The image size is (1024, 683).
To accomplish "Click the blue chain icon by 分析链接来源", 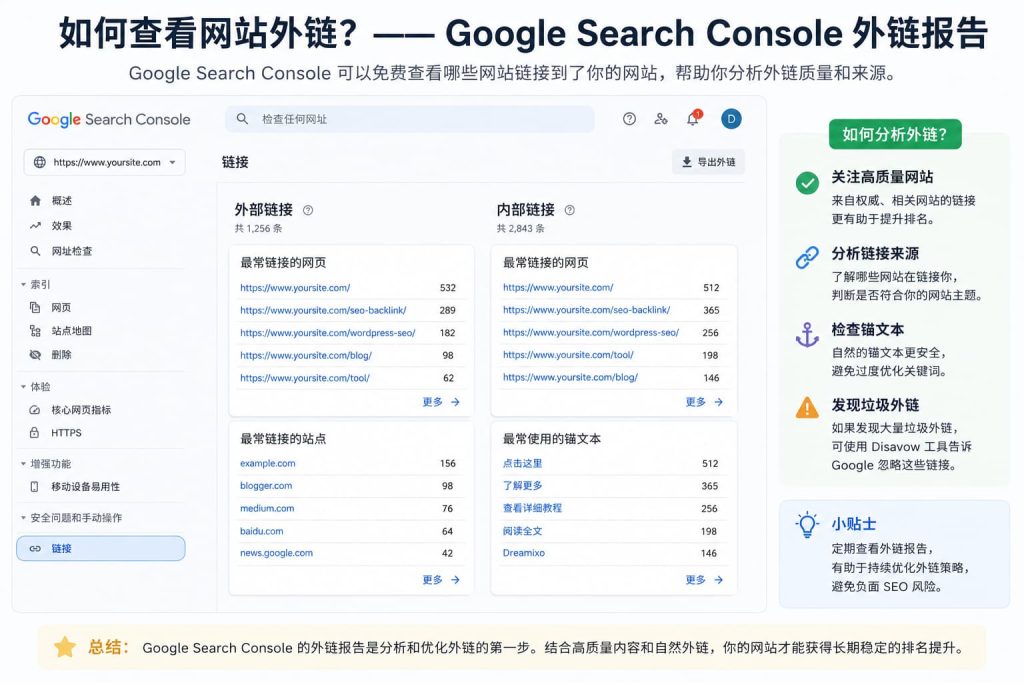I will [x=807, y=257].
